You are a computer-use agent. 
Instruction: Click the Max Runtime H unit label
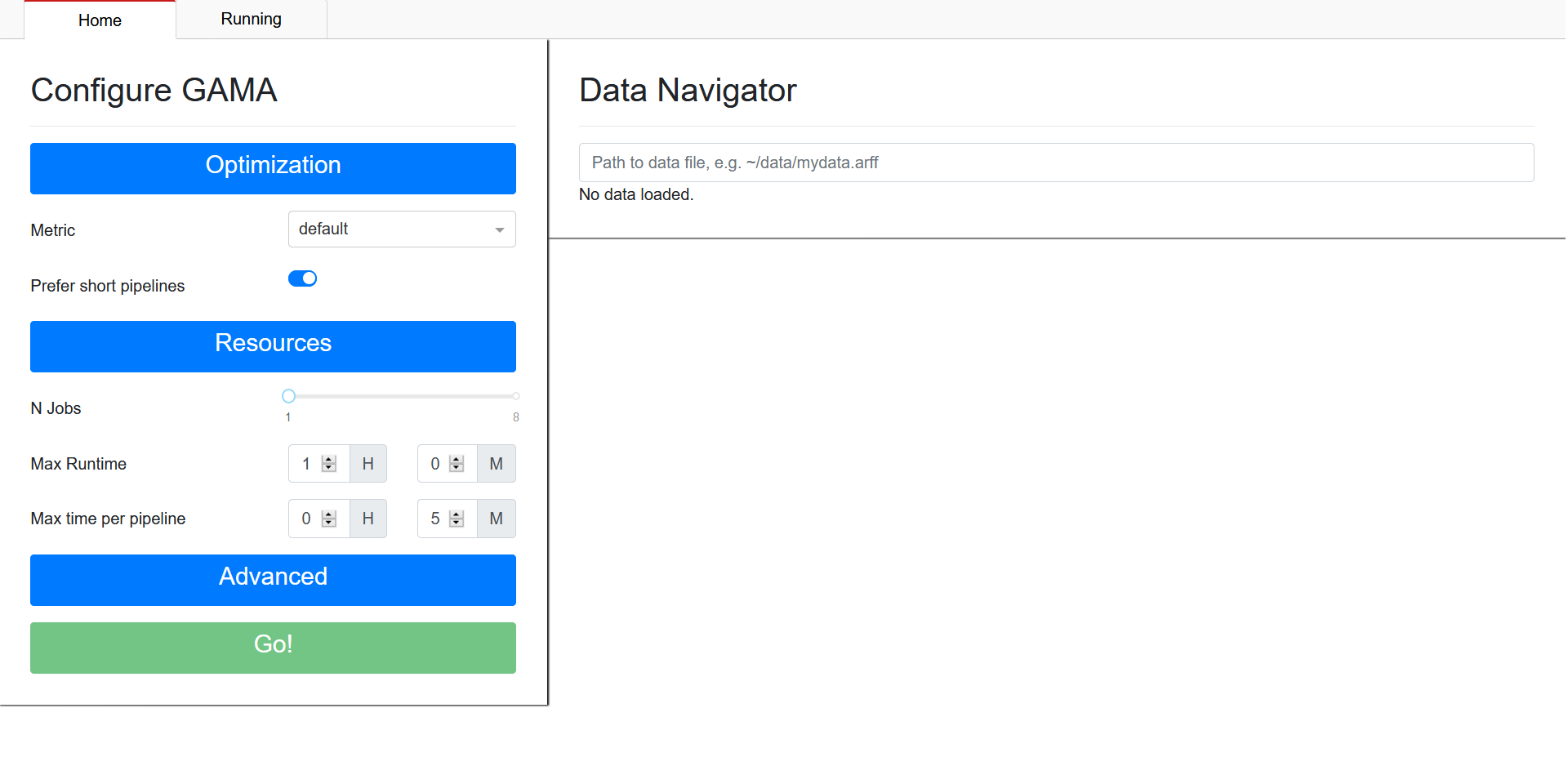(x=368, y=464)
